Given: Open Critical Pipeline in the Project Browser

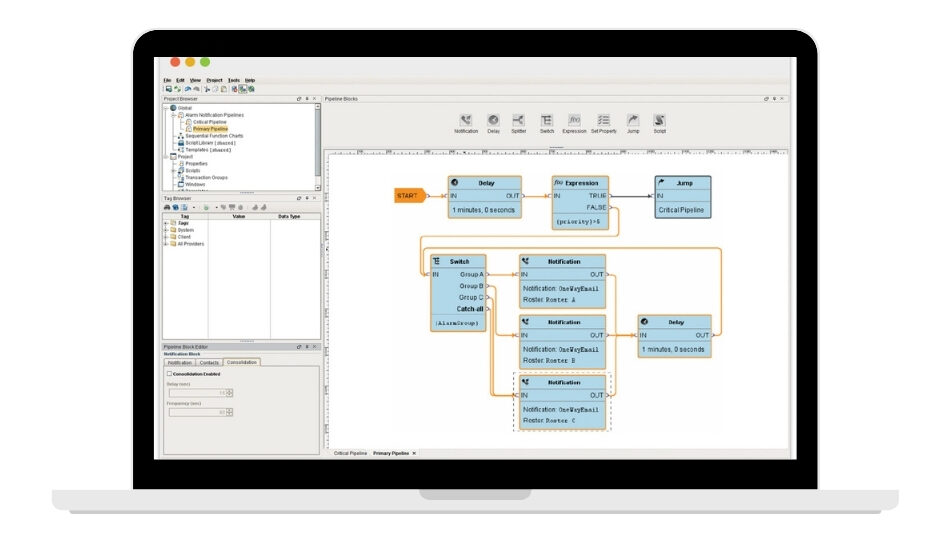Looking at the screenshot, I should 210,122.
